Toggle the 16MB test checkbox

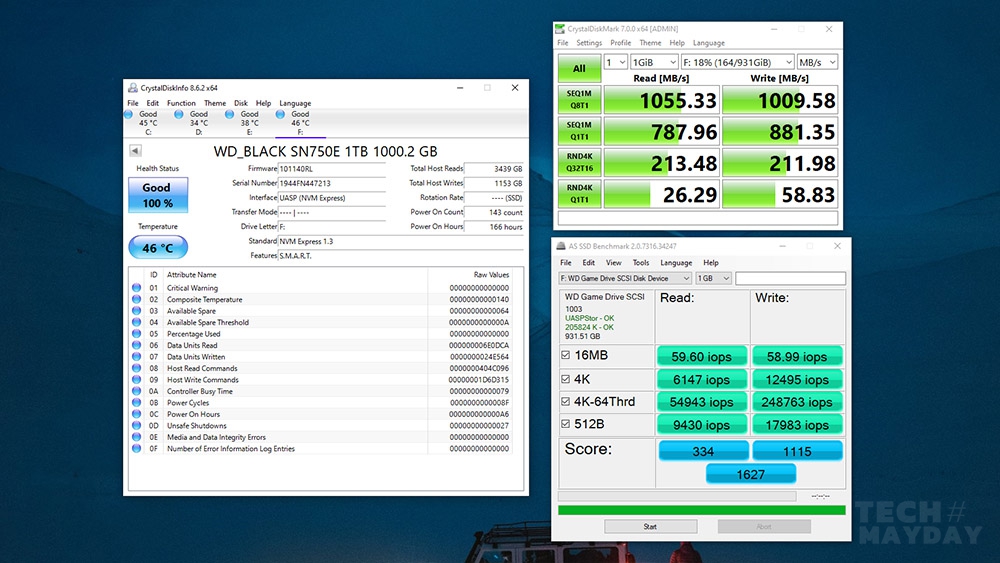pyautogui.click(x=565, y=355)
